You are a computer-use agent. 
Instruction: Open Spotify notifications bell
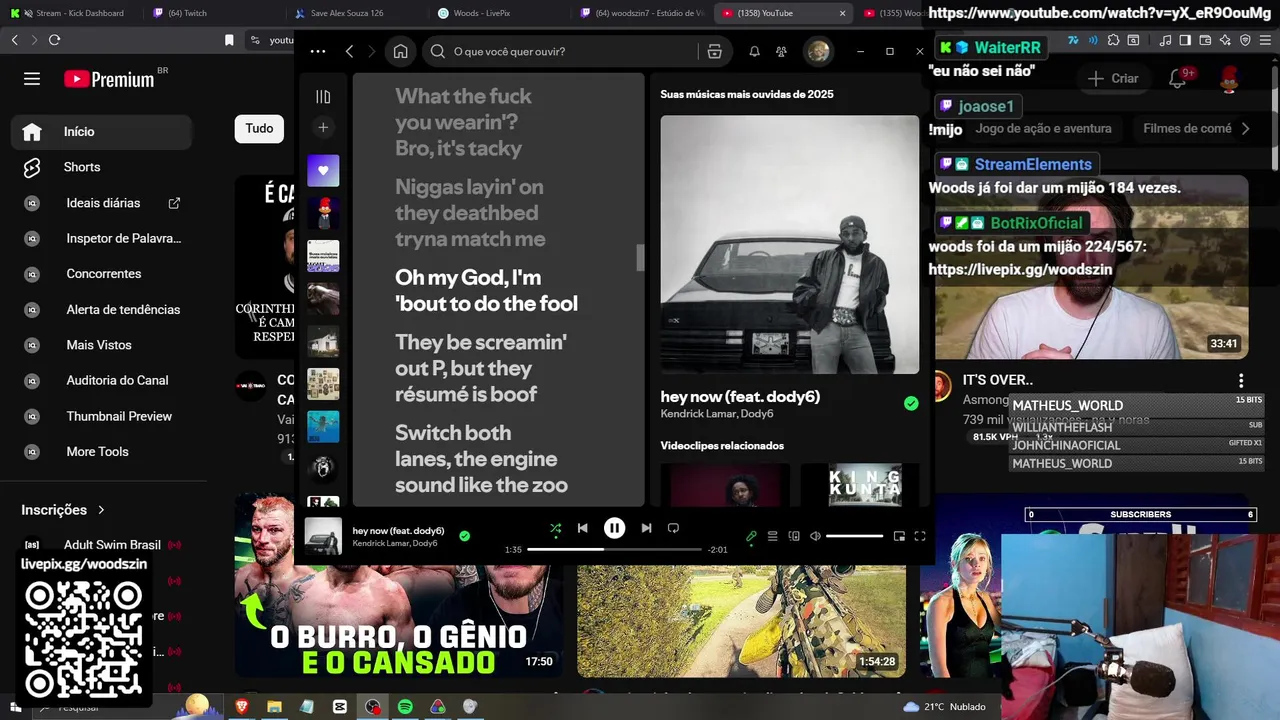point(755,51)
